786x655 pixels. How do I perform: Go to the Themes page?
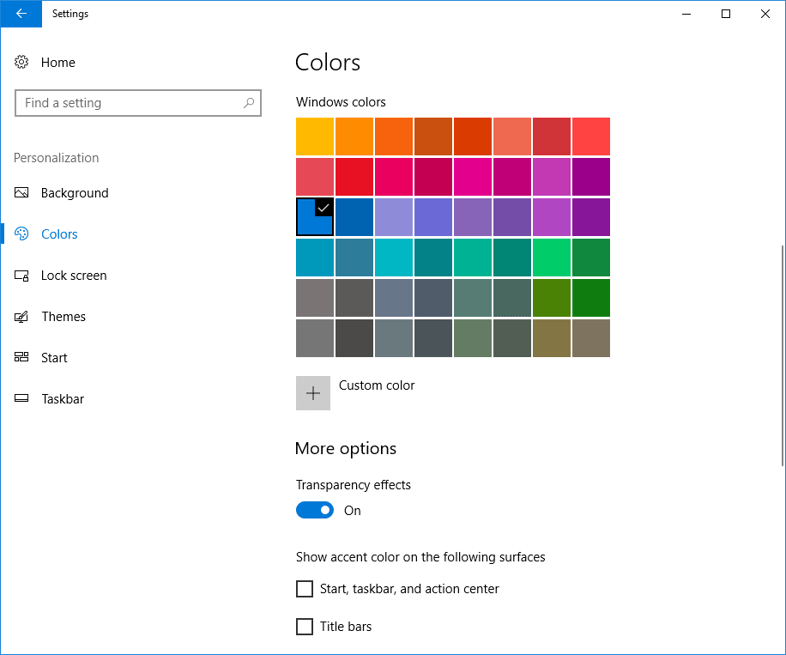[63, 317]
